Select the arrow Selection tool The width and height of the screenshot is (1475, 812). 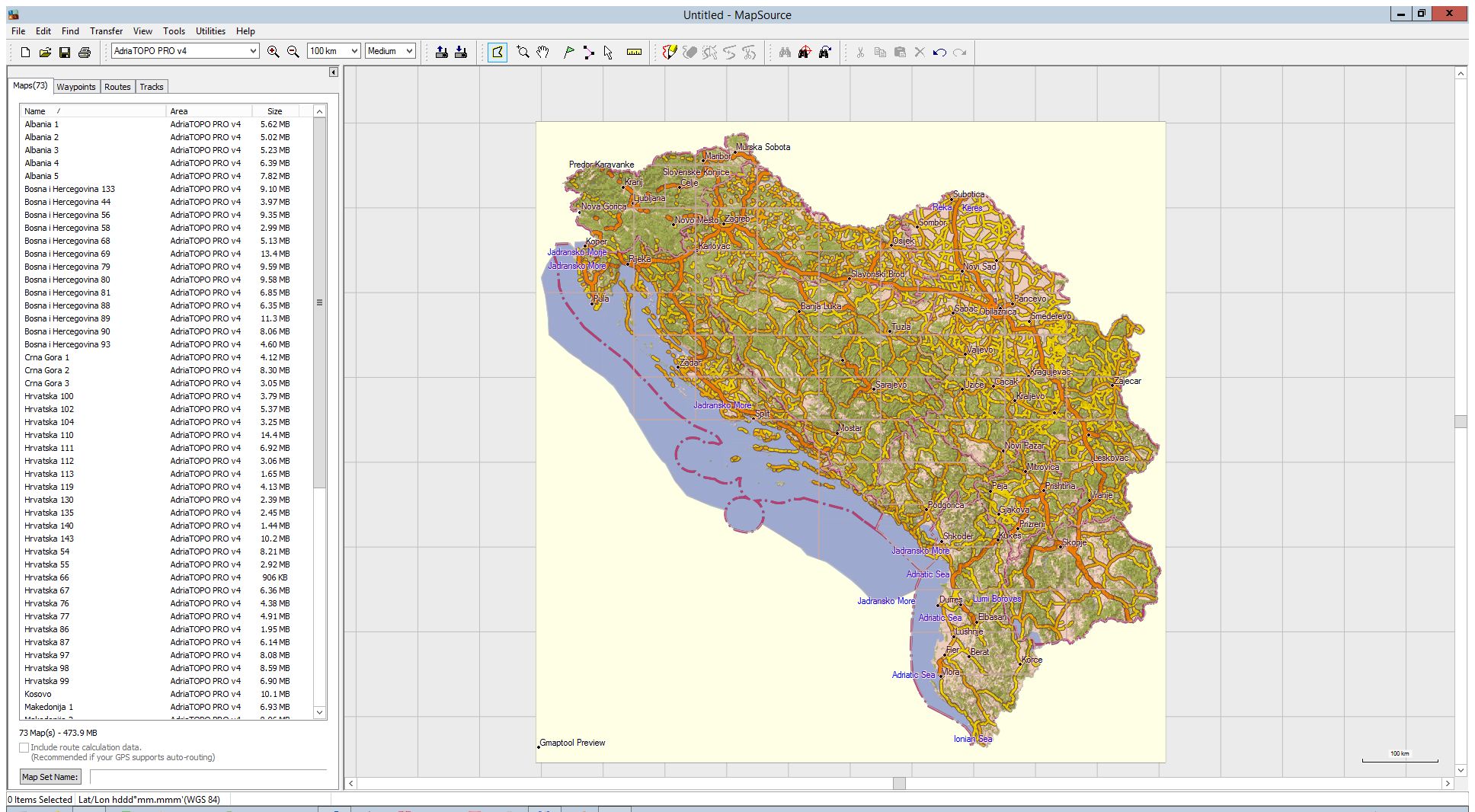coord(608,52)
